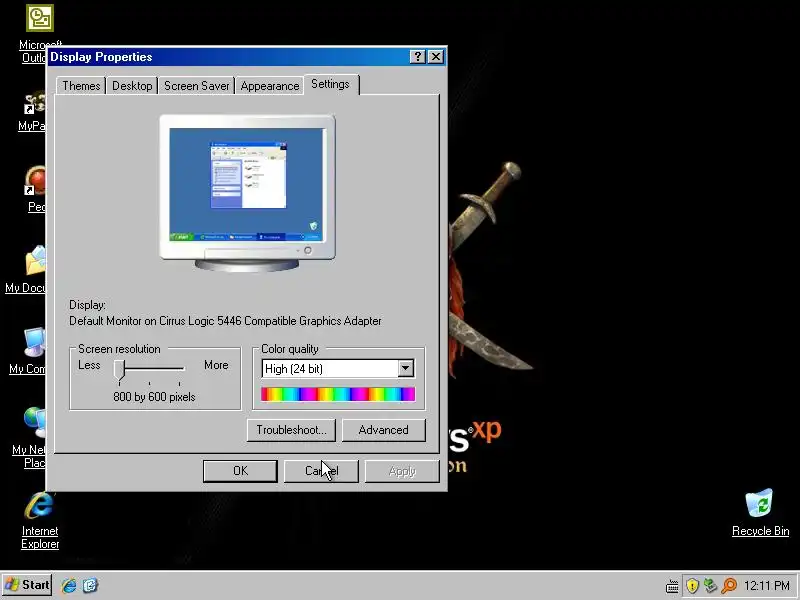Click the orange magnifier tray icon

729,586
